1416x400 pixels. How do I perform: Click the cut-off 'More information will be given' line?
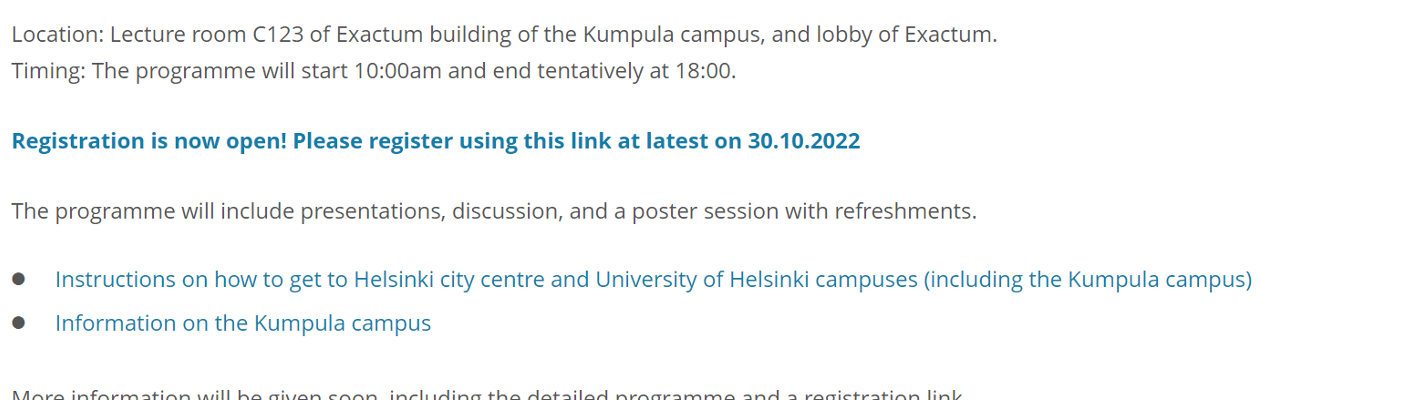point(487,394)
